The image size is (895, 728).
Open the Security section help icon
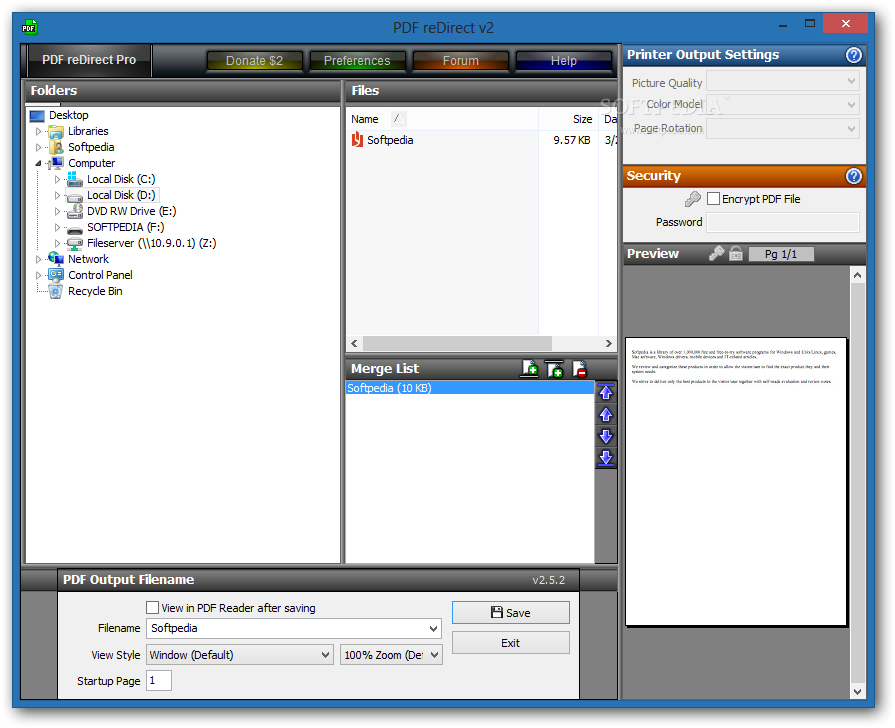pyautogui.click(x=853, y=176)
